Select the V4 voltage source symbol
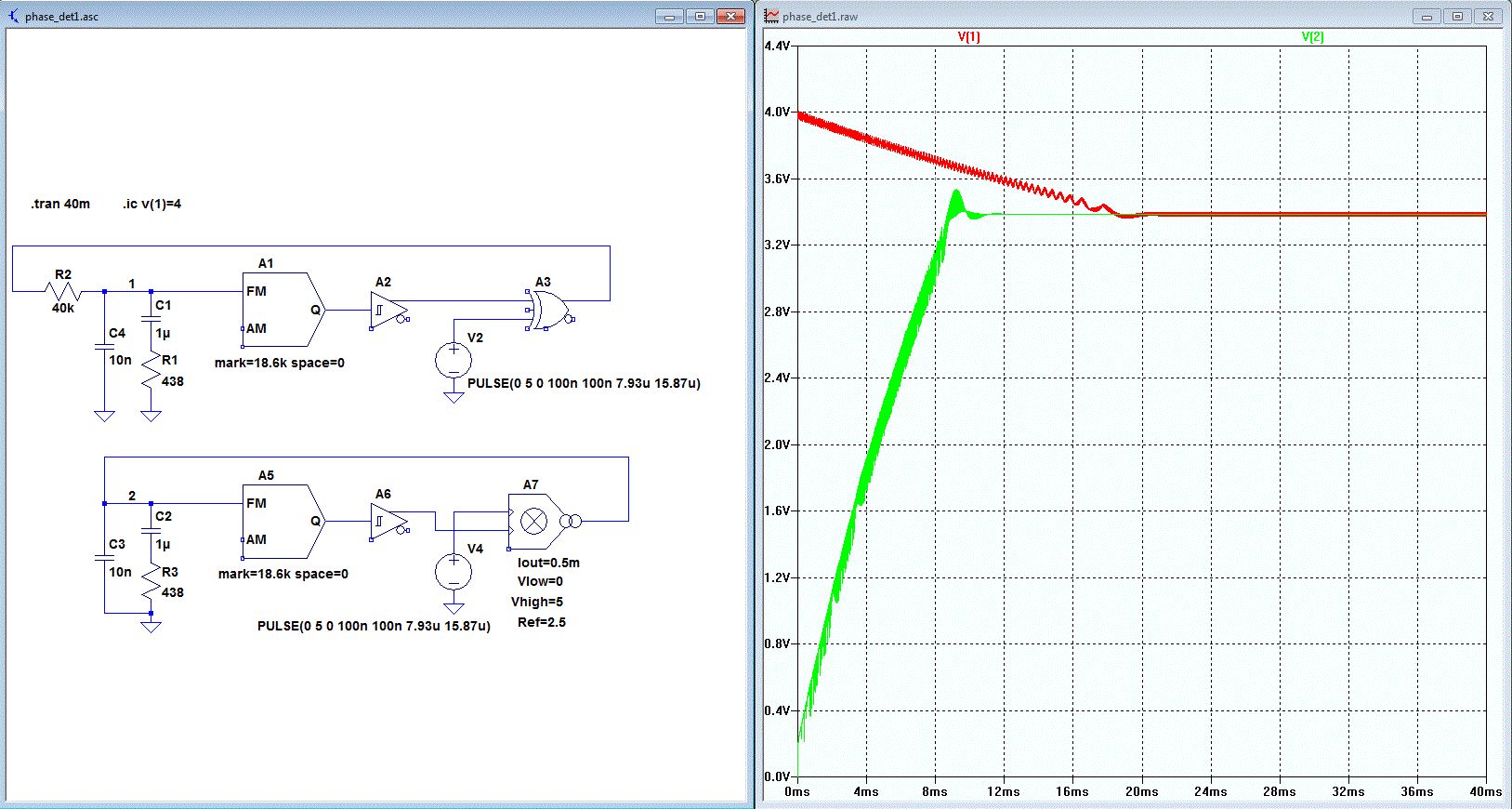The width and height of the screenshot is (1512, 809). tap(454, 571)
